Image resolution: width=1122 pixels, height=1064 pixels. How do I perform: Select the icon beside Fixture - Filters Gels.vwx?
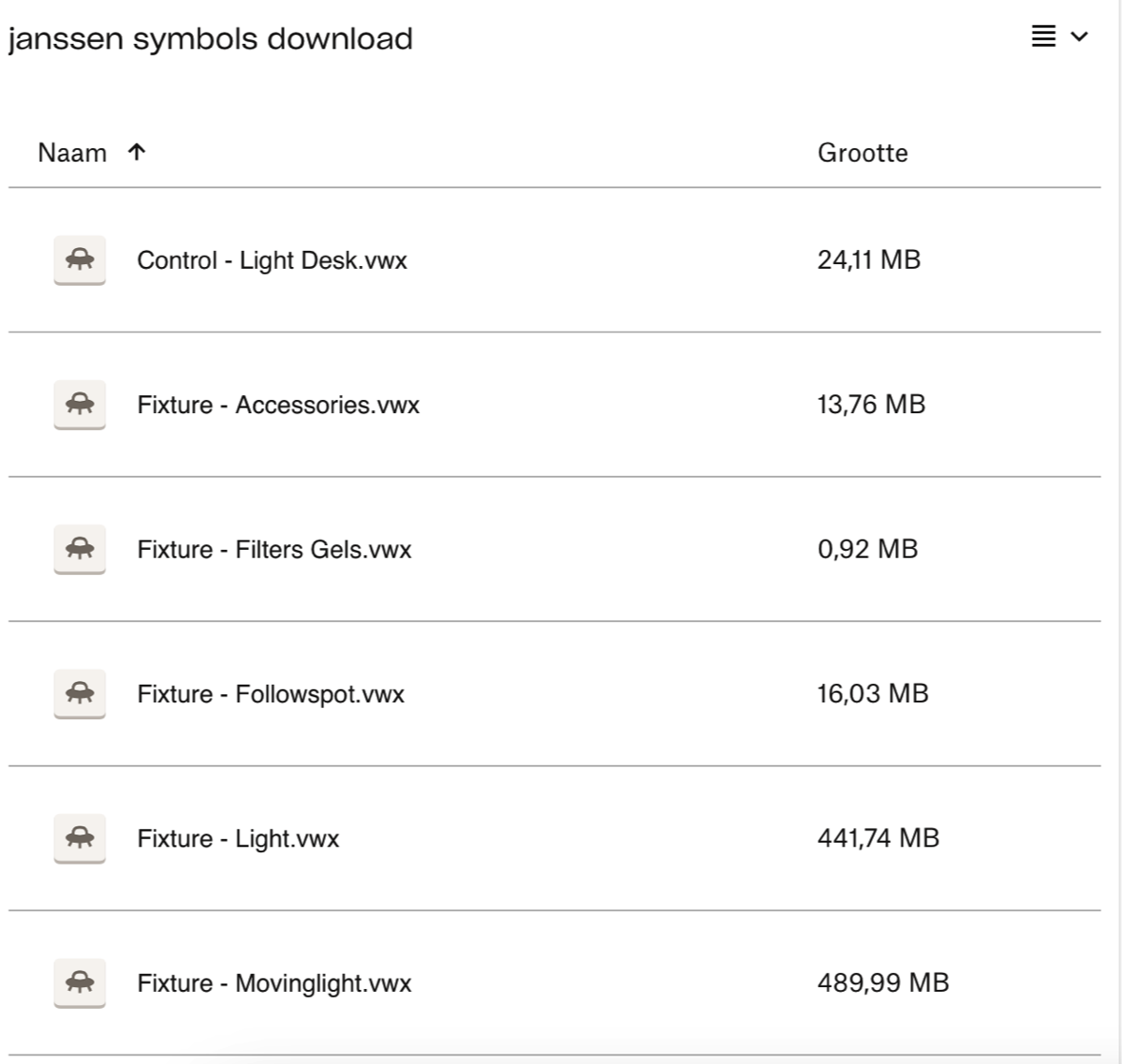80,549
